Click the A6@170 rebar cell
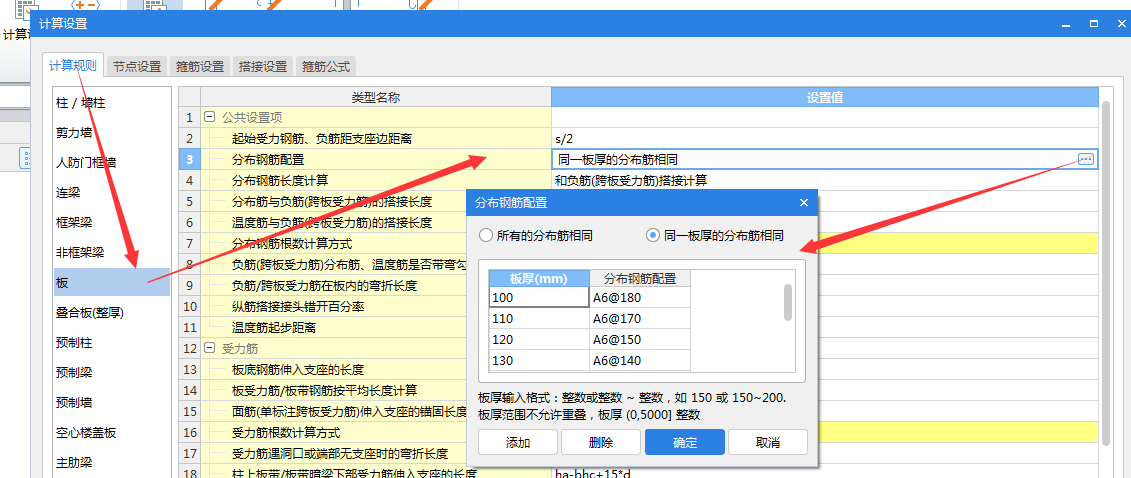The image size is (1131, 478). coord(640,319)
